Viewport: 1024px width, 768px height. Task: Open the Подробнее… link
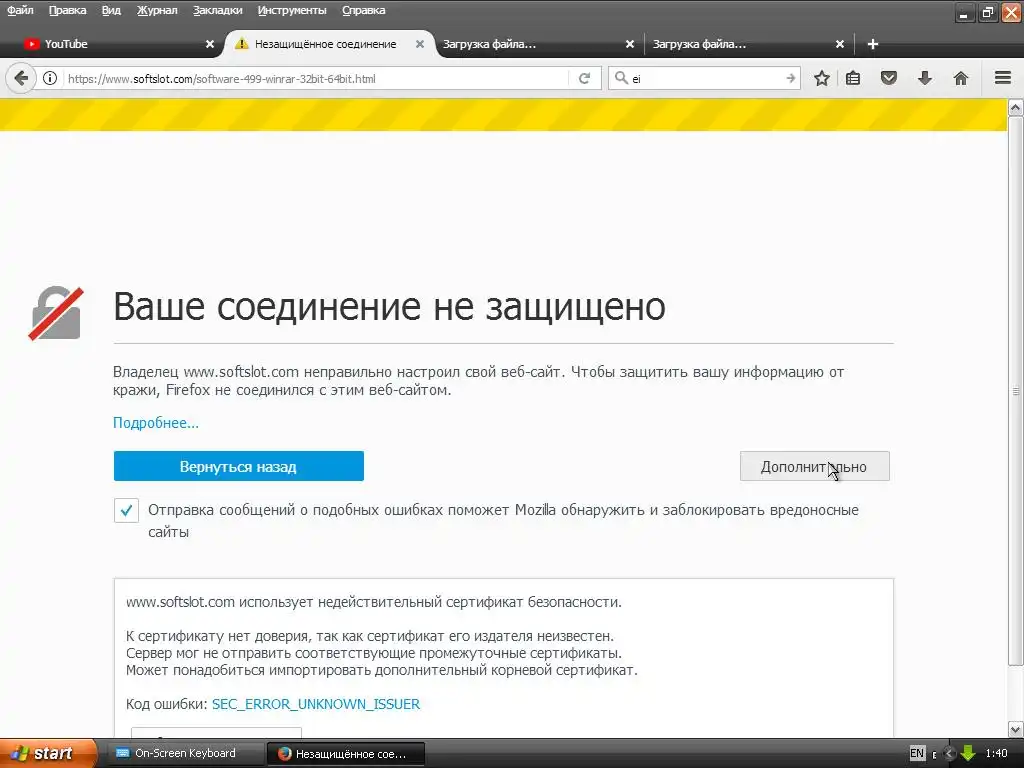pyautogui.click(x=156, y=423)
